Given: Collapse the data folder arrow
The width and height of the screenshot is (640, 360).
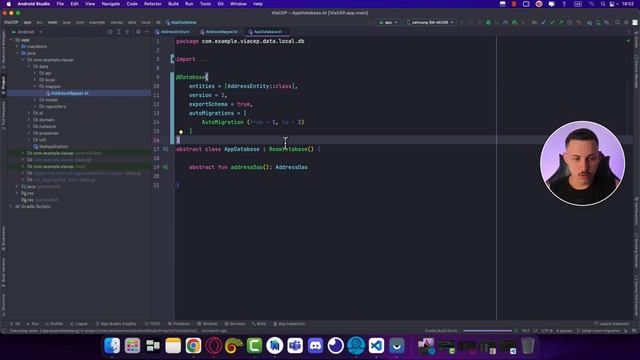Looking at the screenshot, I should pos(29,67).
